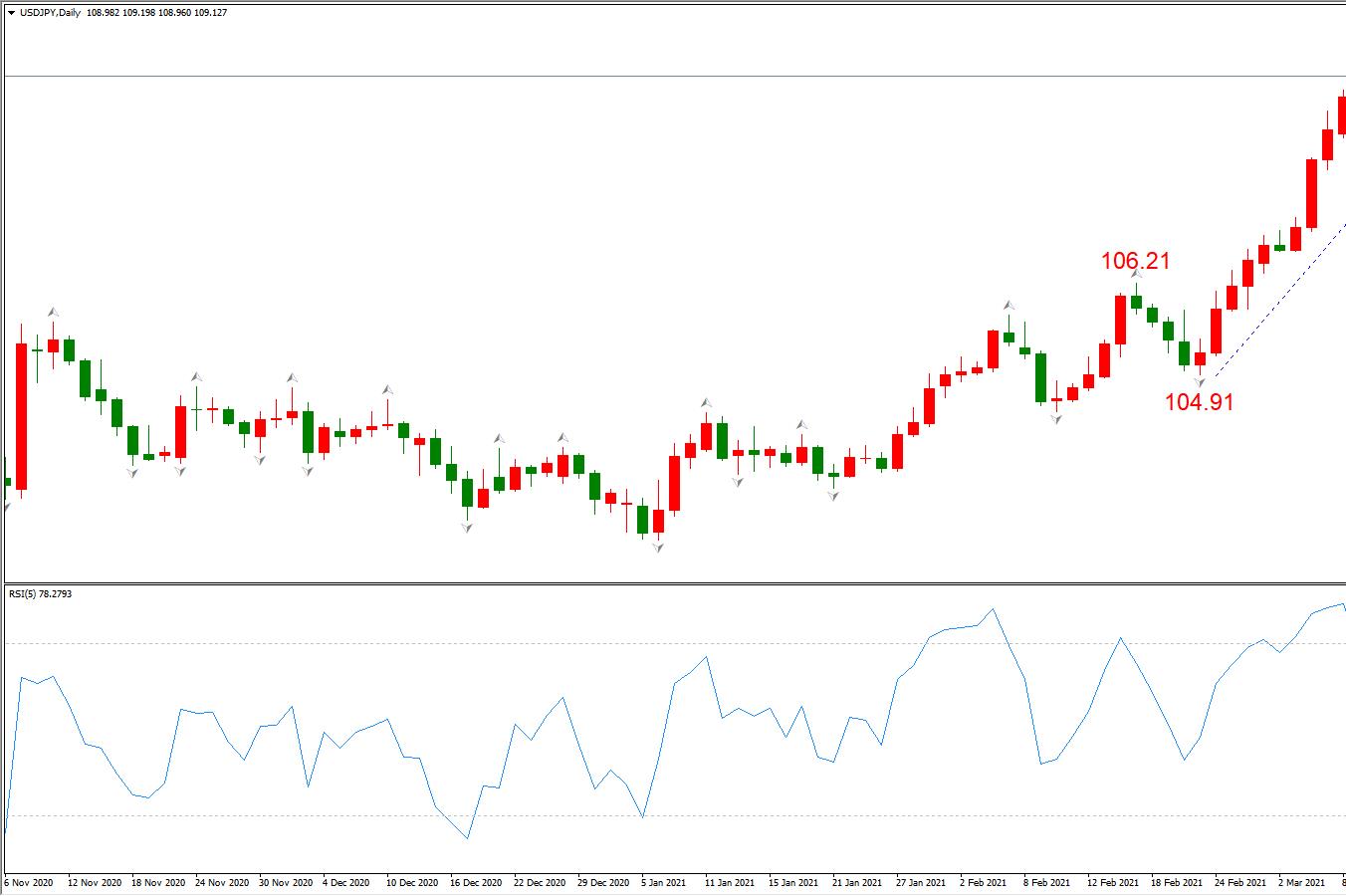Select the red 106.21 price label
The width and height of the screenshot is (1346, 896).
[1136, 261]
